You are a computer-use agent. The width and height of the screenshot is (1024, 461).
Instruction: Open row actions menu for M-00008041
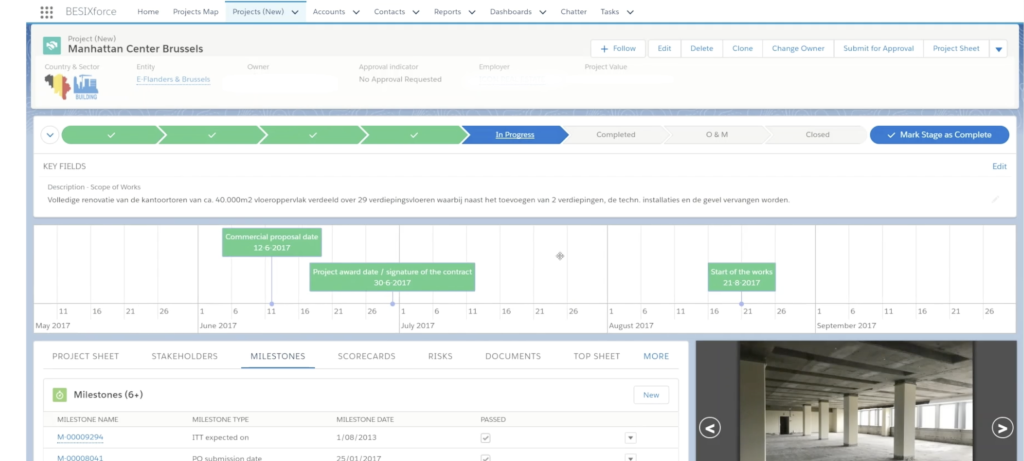(630, 458)
